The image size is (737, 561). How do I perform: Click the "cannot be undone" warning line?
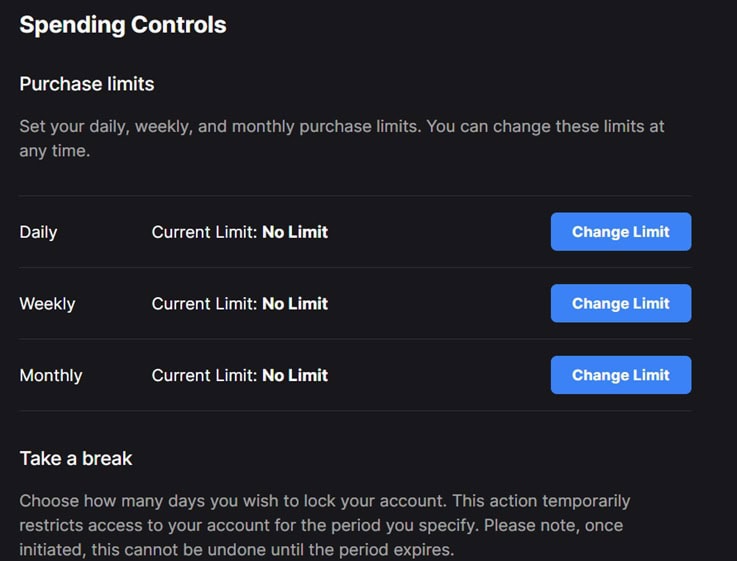click(236, 549)
